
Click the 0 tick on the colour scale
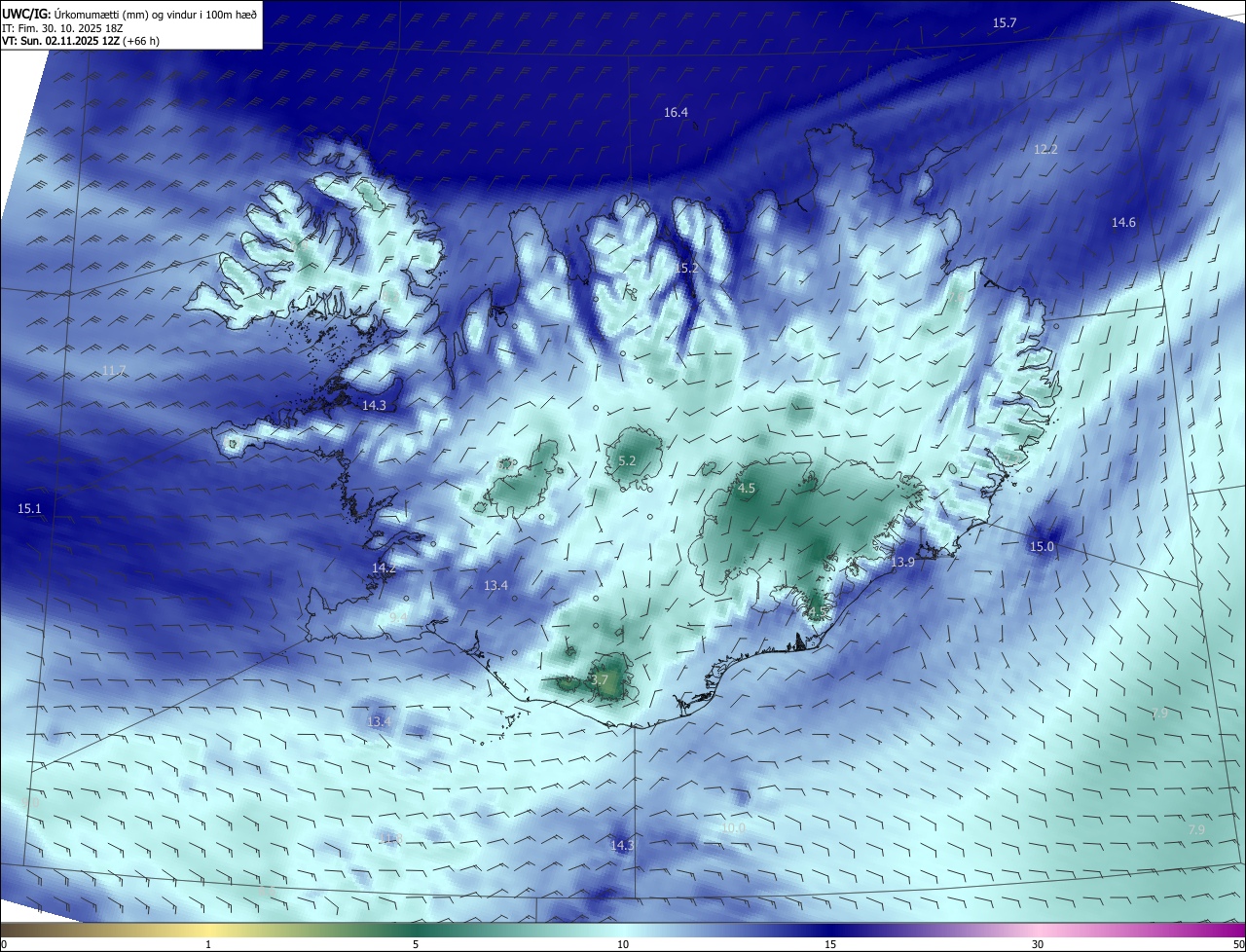[4, 944]
